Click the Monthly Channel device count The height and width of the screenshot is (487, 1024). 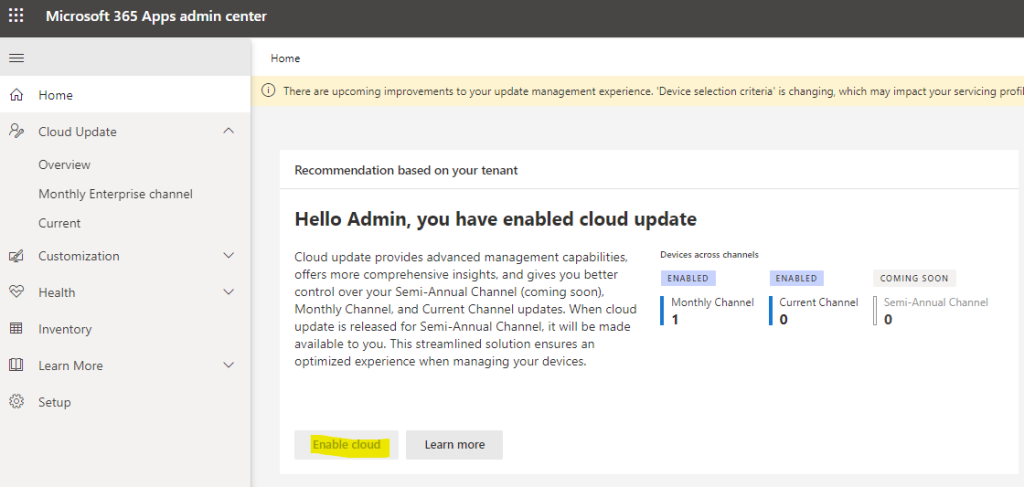click(x=675, y=319)
